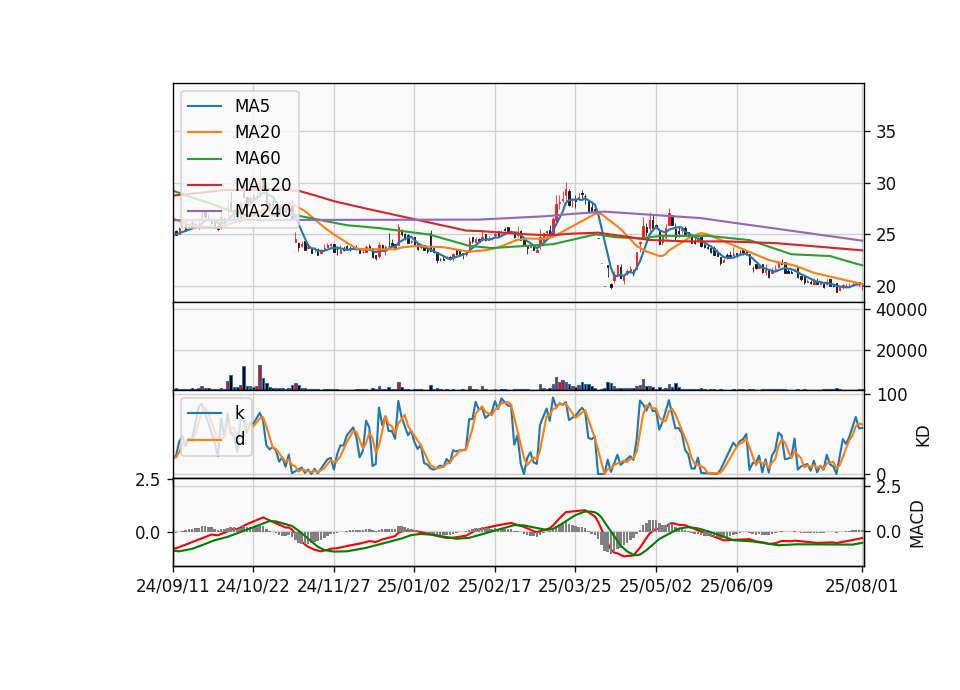
Task: Click the blue MA5 legend line sample
Action: pos(204,107)
